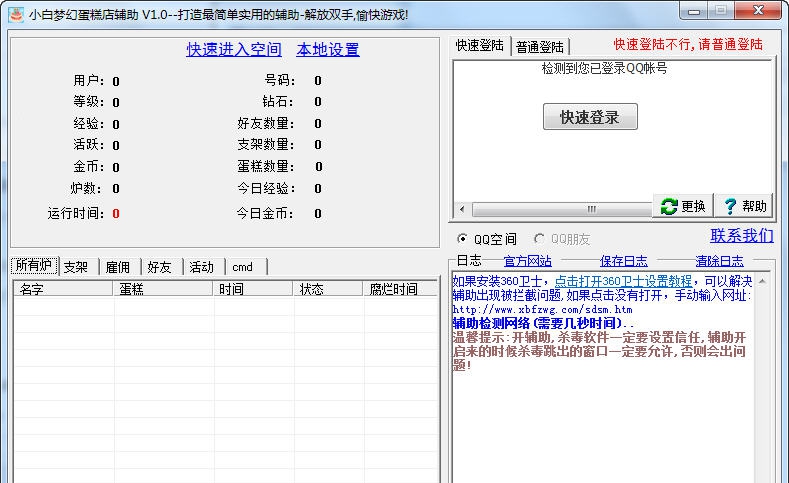
Task: Open the 雇佣 tab
Action: coord(118,267)
